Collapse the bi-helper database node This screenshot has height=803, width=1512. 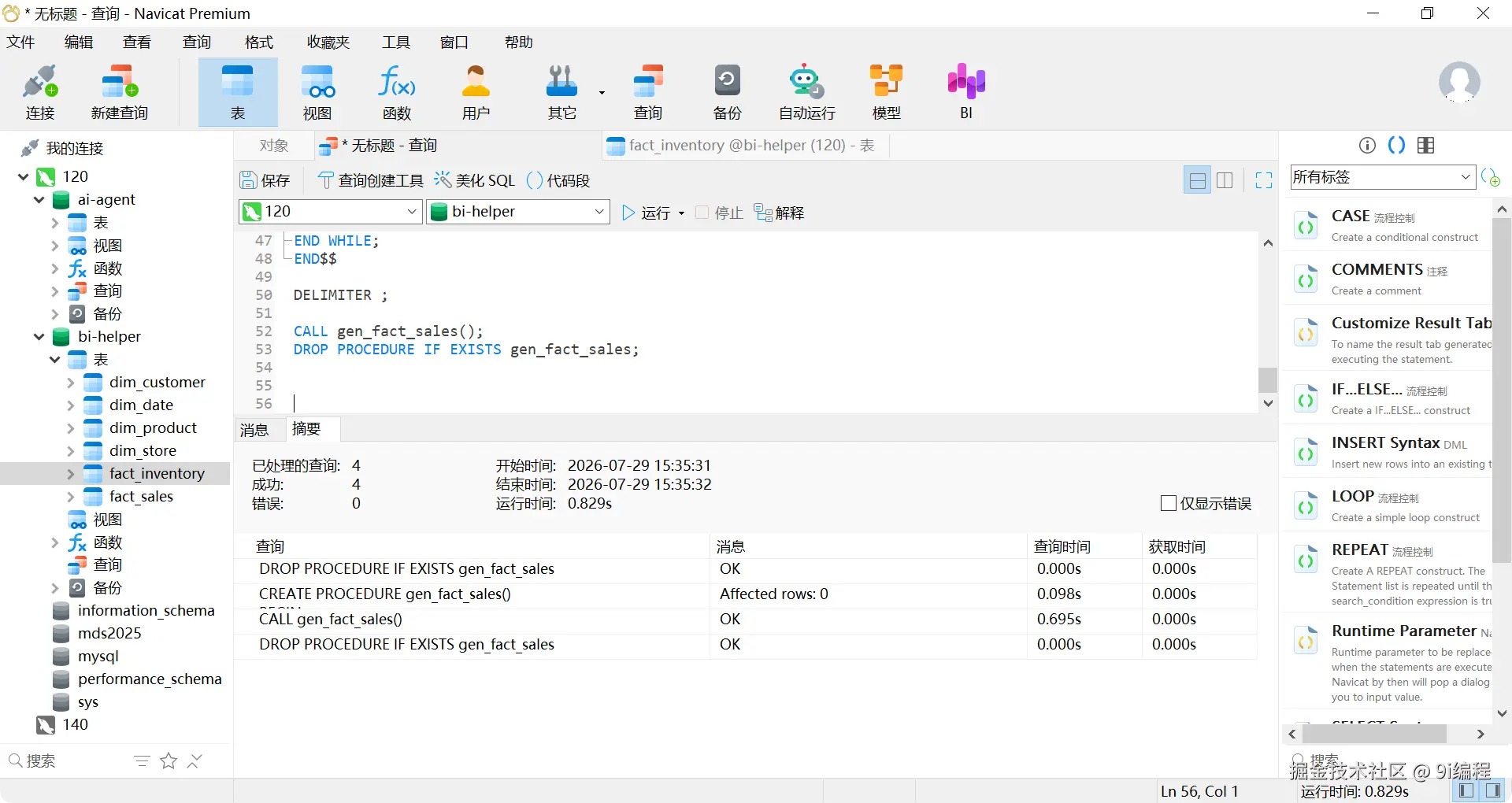39,336
